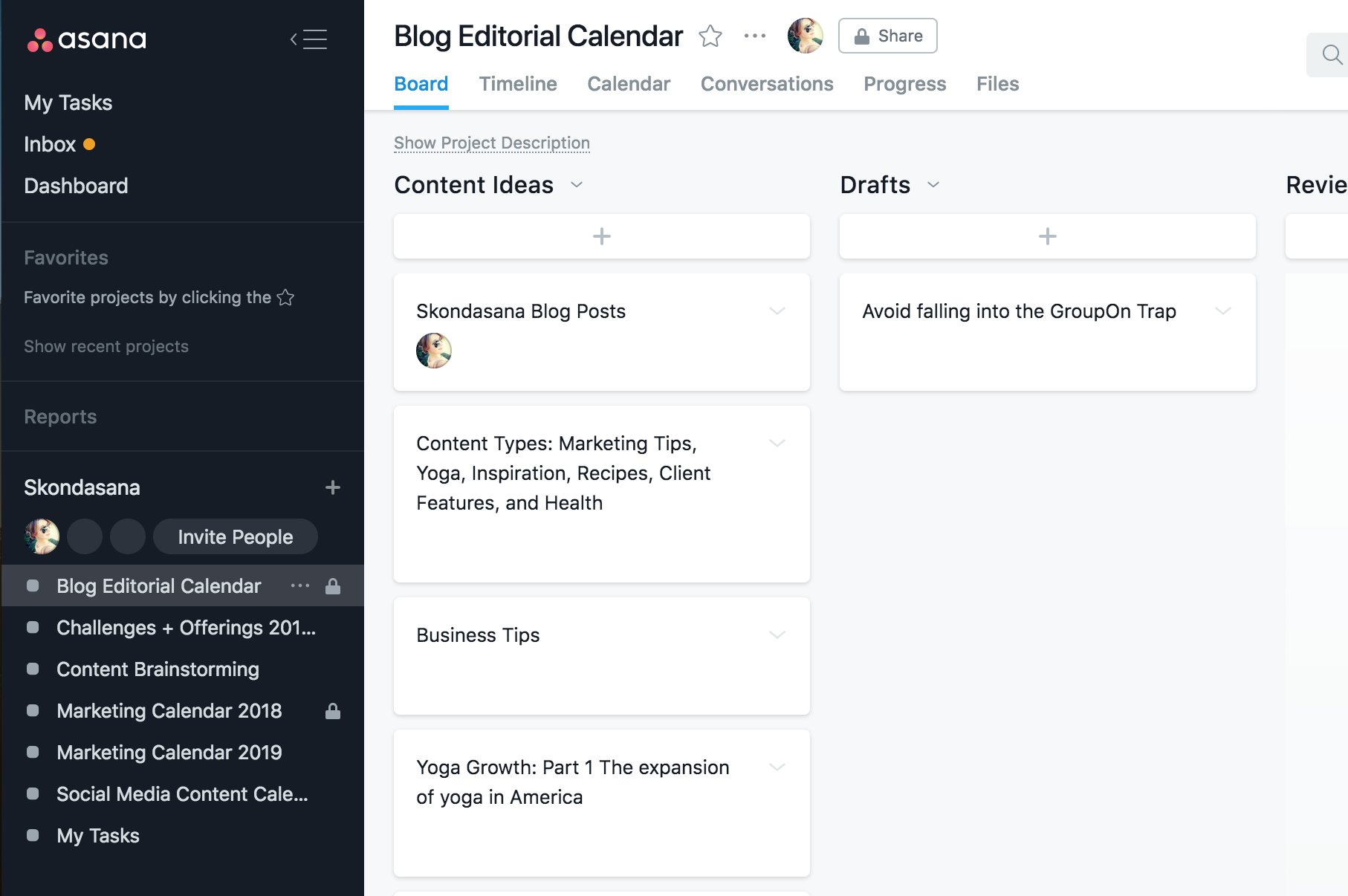The image size is (1348, 896).
Task: Click the Blog Editorial Calendar title
Action: [x=538, y=36]
